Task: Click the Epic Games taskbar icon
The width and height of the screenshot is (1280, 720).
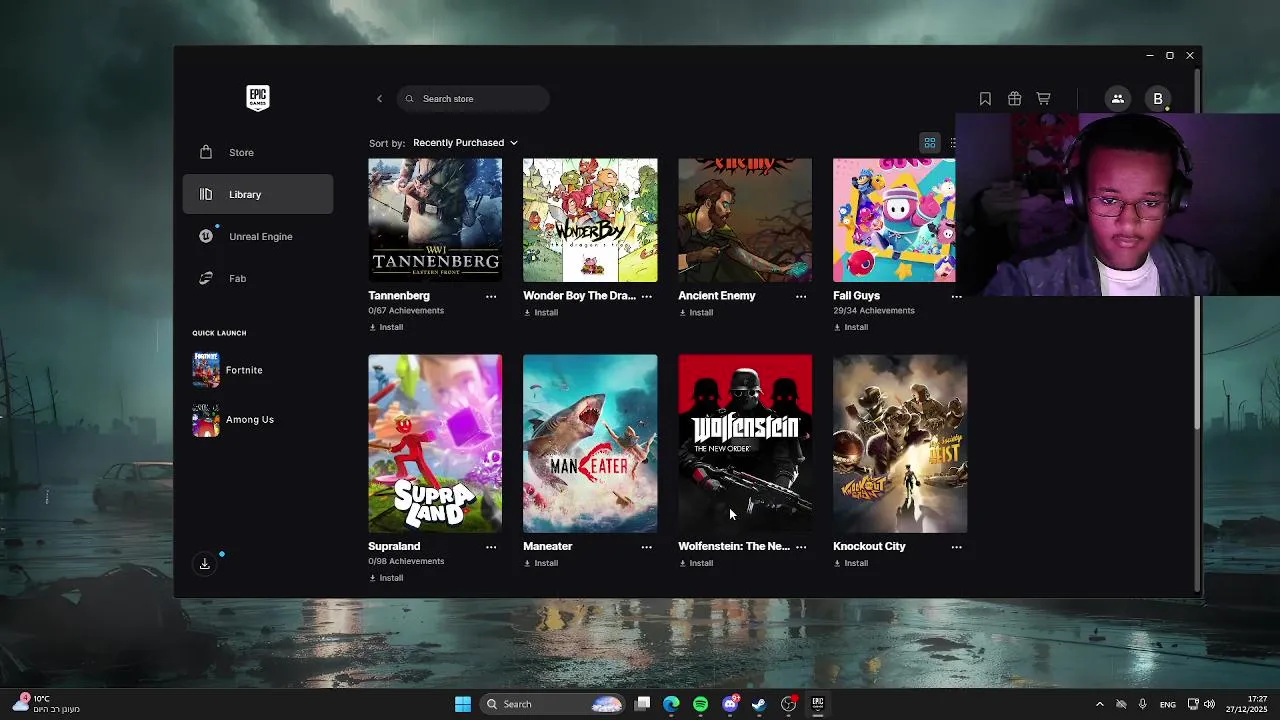Action: click(x=817, y=704)
